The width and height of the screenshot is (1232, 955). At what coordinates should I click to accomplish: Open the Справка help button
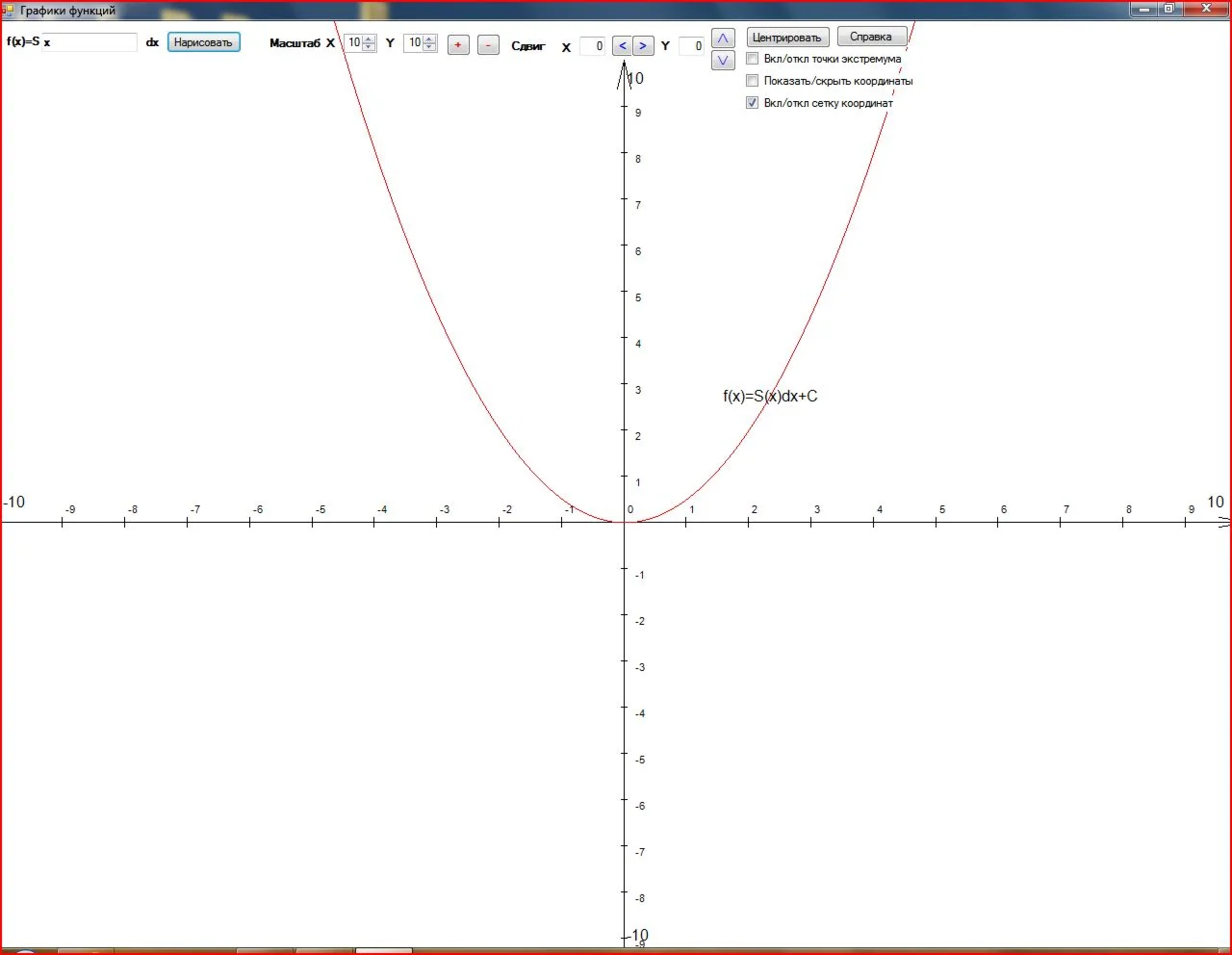[871, 37]
